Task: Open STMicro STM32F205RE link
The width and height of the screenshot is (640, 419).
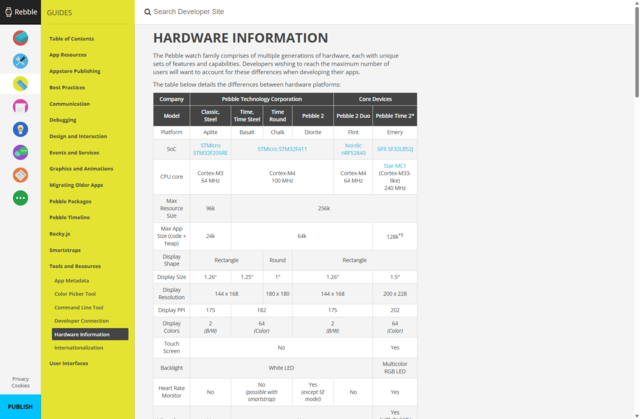Action: click(x=210, y=149)
